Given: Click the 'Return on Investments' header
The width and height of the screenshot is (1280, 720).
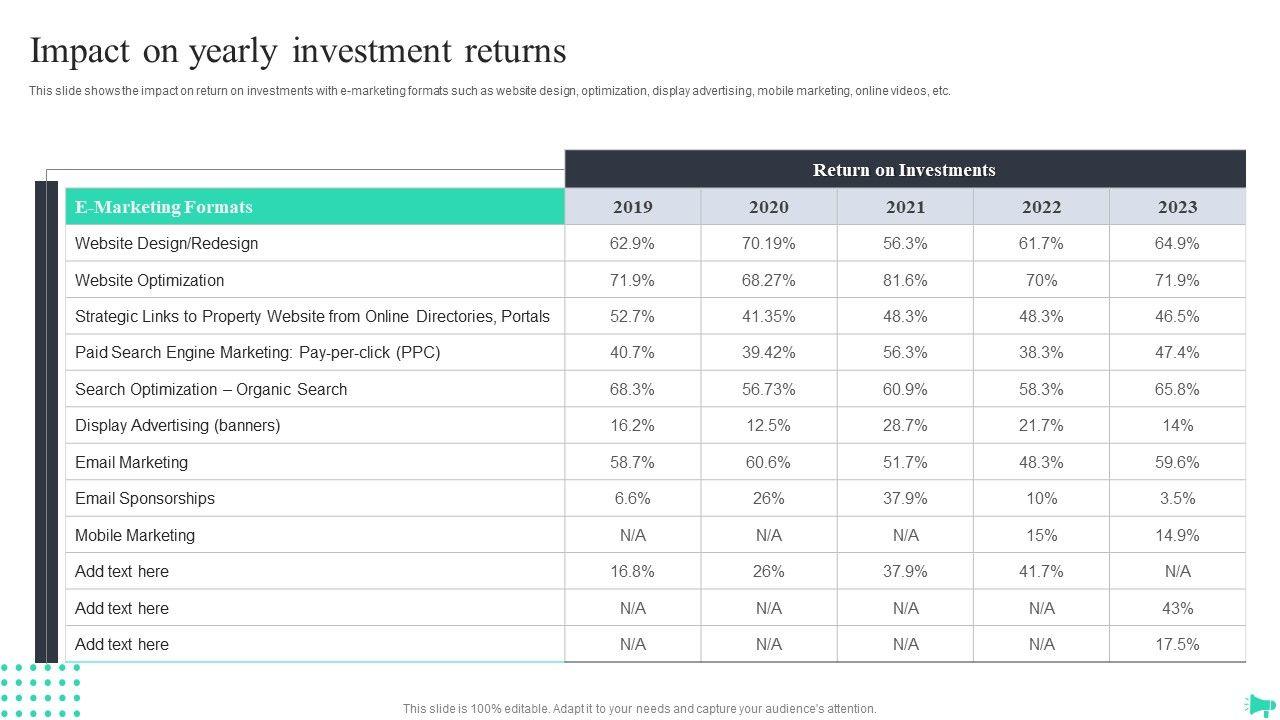Looking at the screenshot, I should 904,170.
